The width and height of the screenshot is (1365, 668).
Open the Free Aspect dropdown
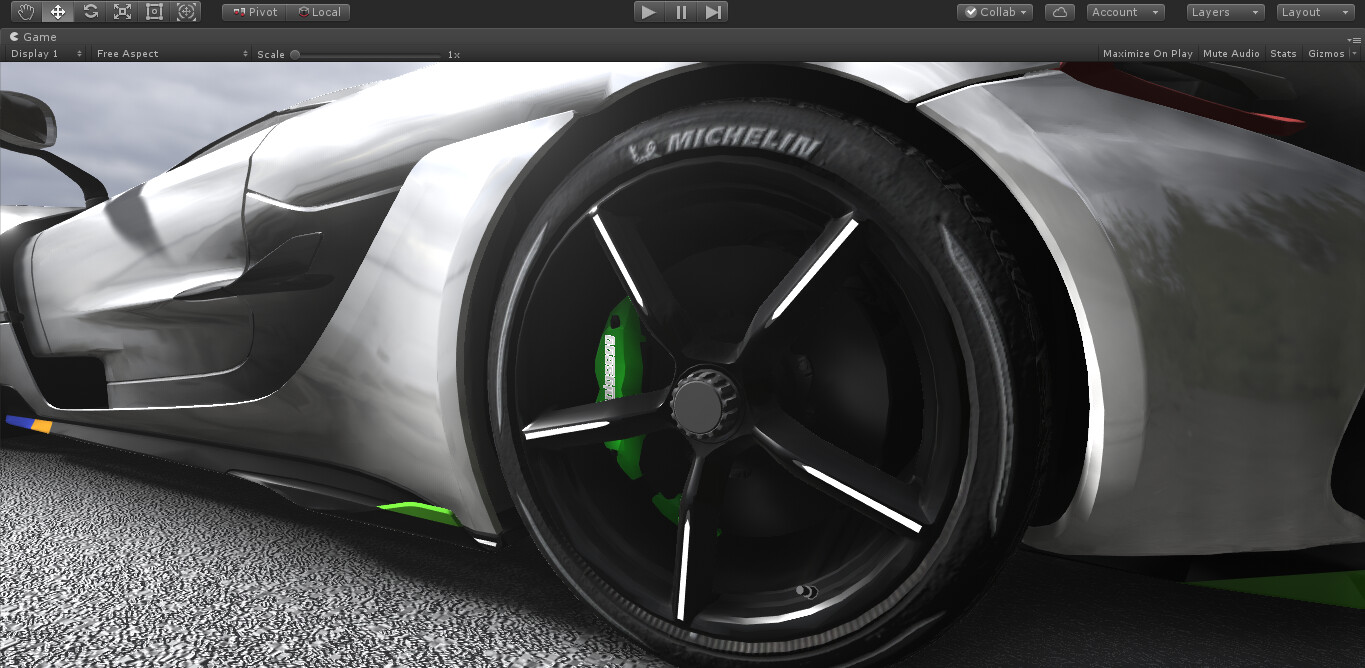[172, 54]
